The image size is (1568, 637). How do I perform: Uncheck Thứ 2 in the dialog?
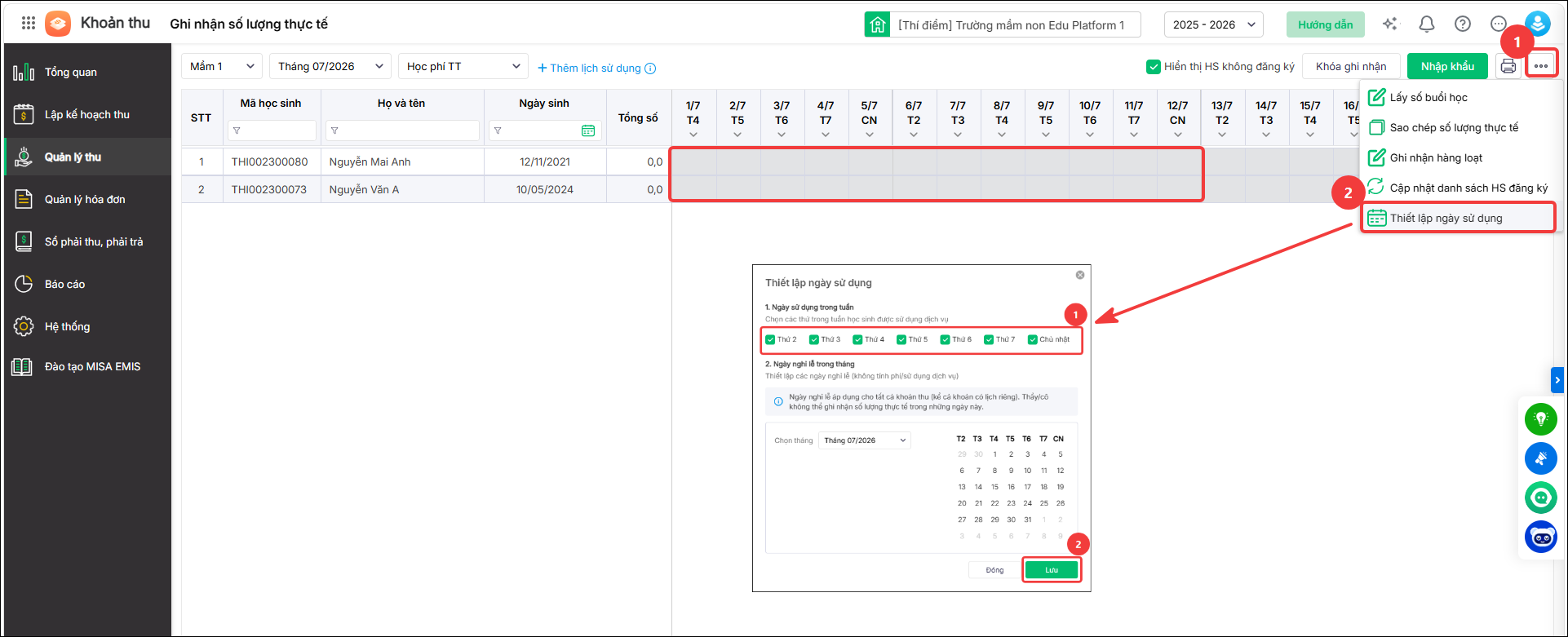770,339
